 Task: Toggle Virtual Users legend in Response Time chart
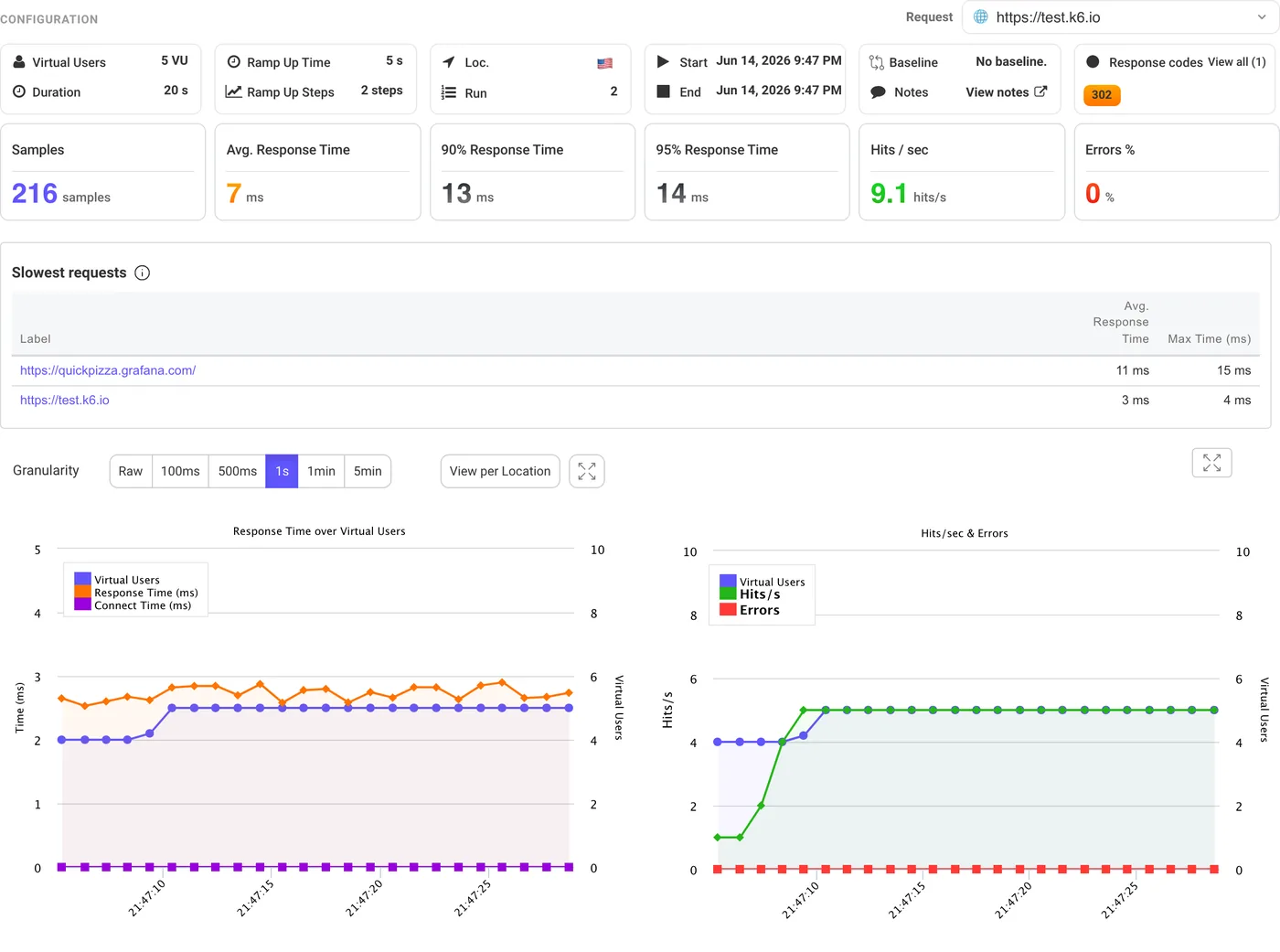pyautogui.click(x=117, y=580)
